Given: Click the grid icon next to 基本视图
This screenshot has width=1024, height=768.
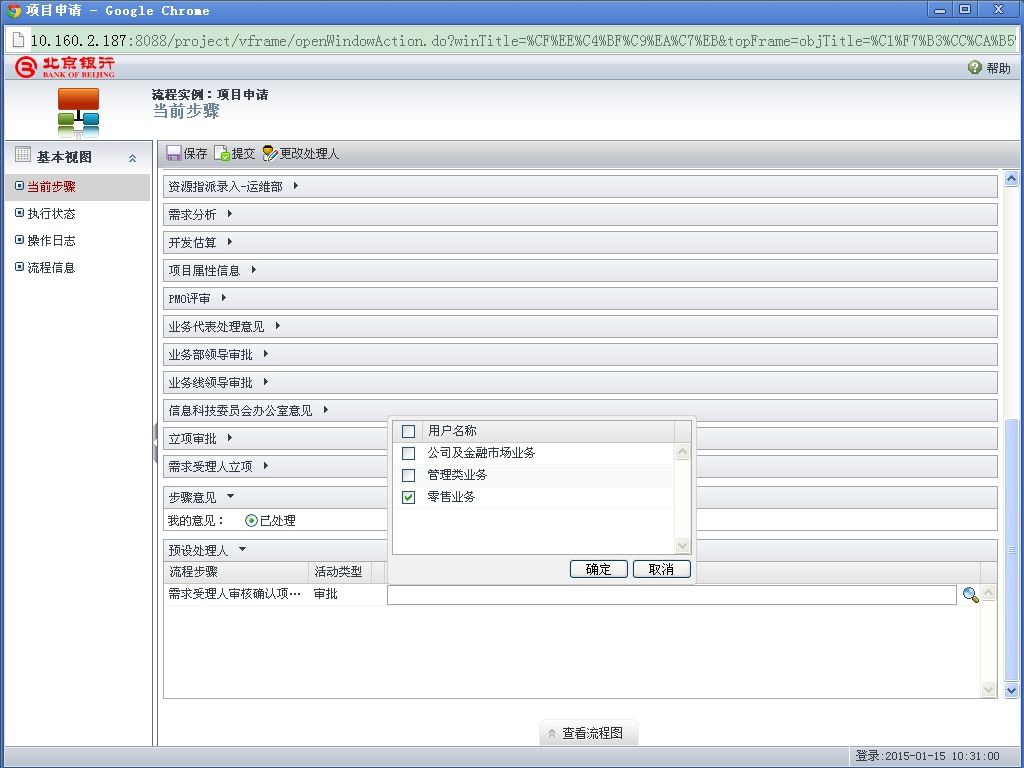Looking at the screenshot, I should (23, 155).
